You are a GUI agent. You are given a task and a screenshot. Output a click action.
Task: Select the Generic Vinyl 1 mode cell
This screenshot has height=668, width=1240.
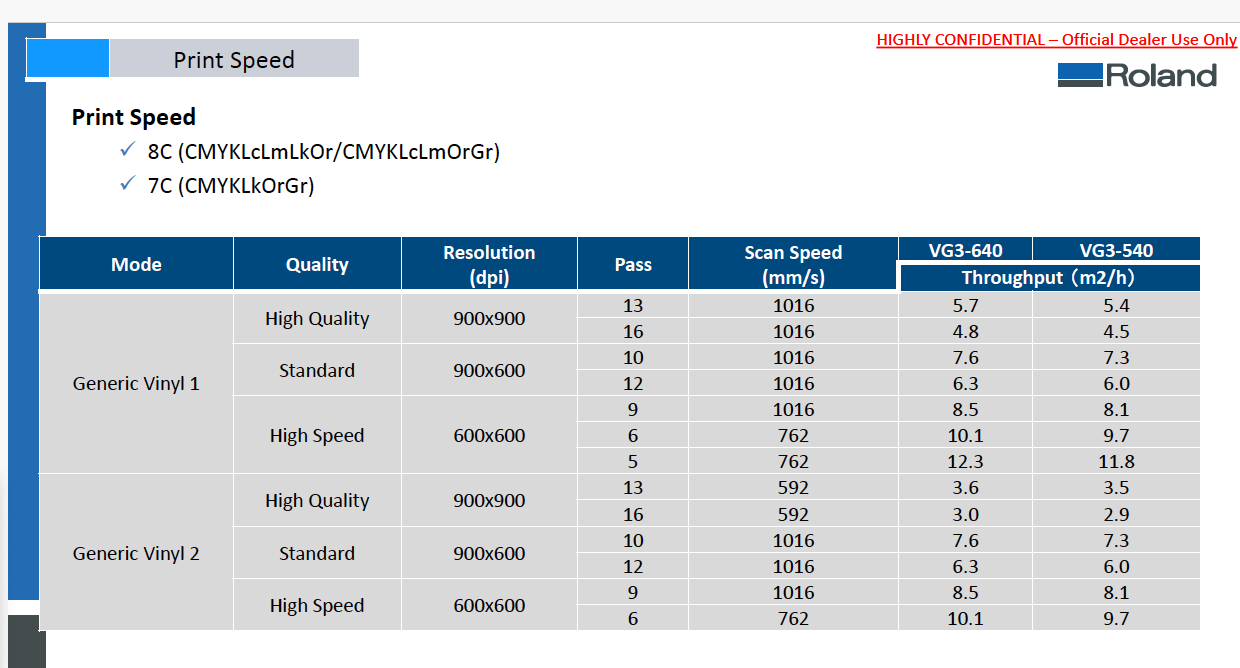click(136, 383)
